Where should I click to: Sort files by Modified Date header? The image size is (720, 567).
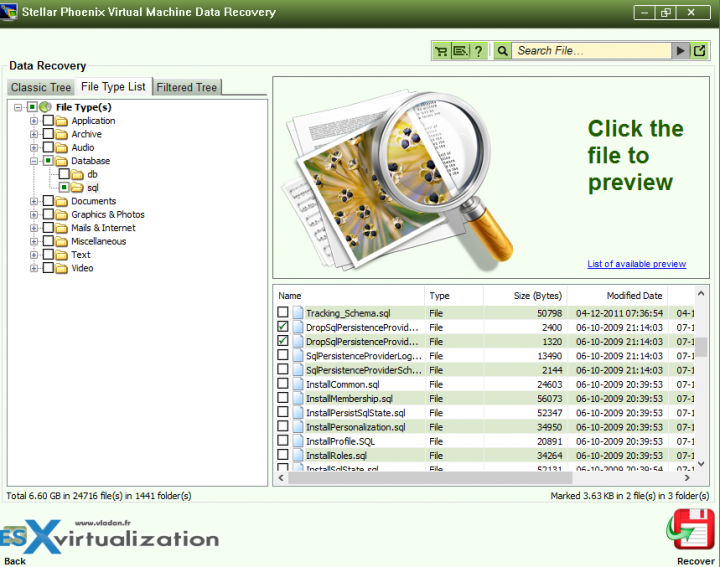click(x=618, y=296)
